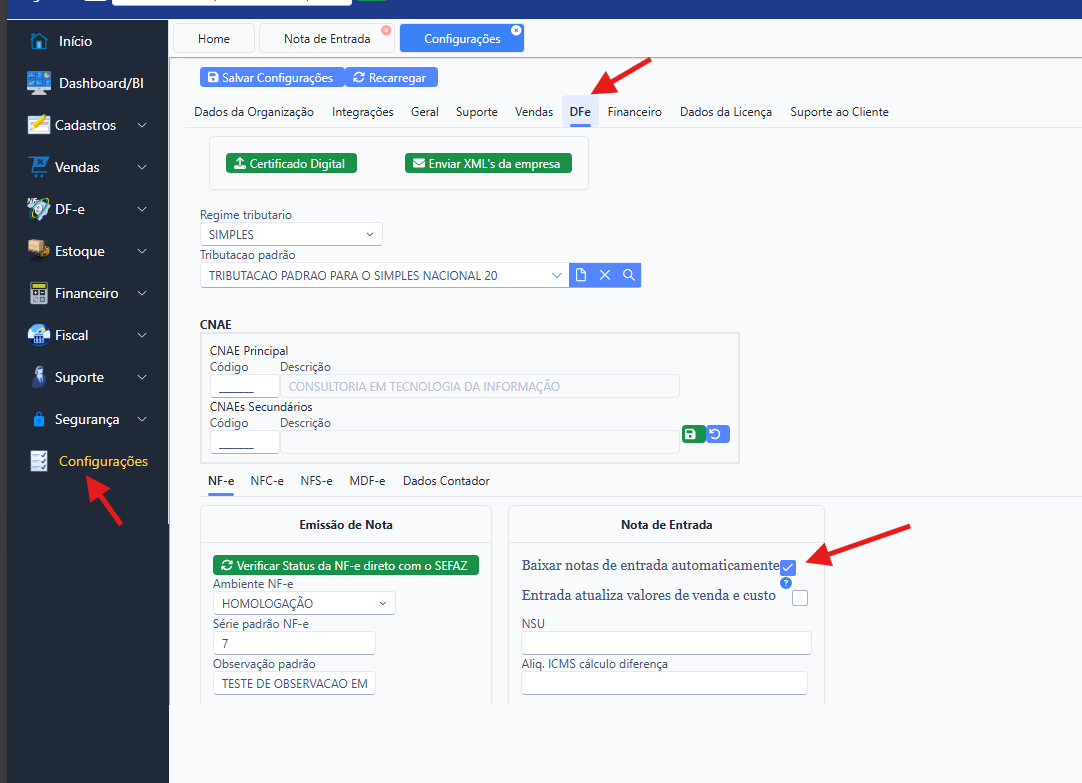Uncheck Baixar notas de entrada automaticamente
Image resolution: width=1082 pixels, height=783 pixels.
click(x=788, y=567)
